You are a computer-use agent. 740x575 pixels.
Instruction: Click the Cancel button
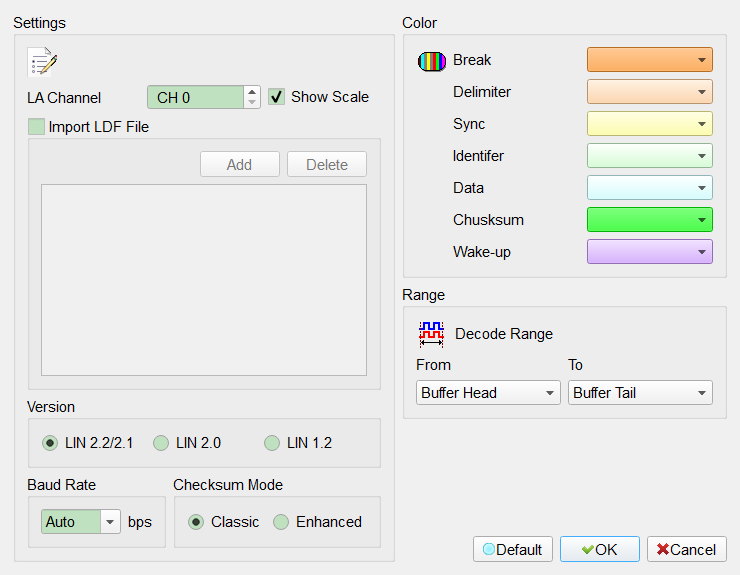pos(687,550)
